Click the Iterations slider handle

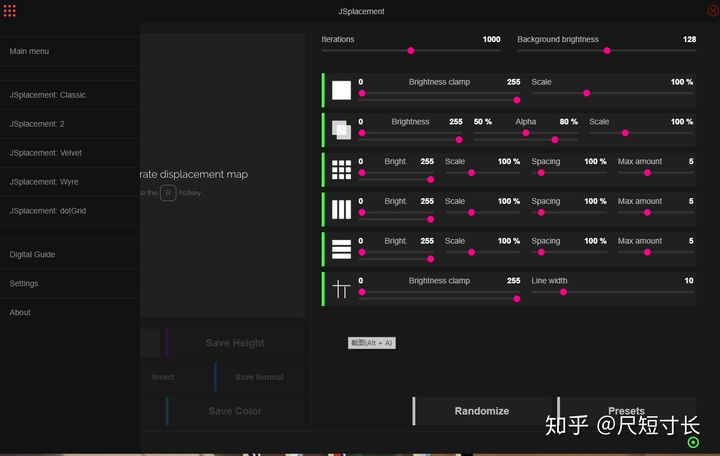pyautogui.click(x=411, y=51)
